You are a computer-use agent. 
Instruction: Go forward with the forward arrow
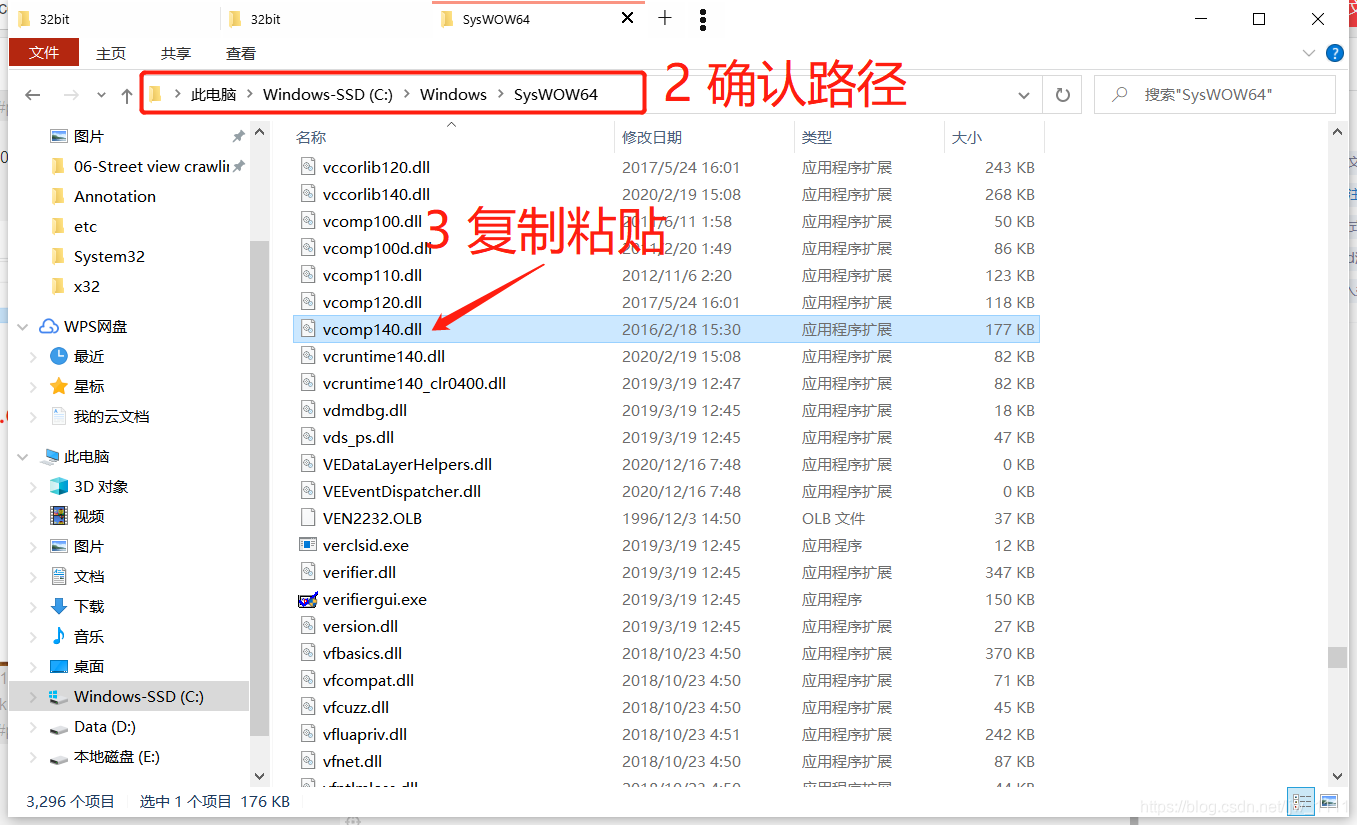click(x=71, y=95)
